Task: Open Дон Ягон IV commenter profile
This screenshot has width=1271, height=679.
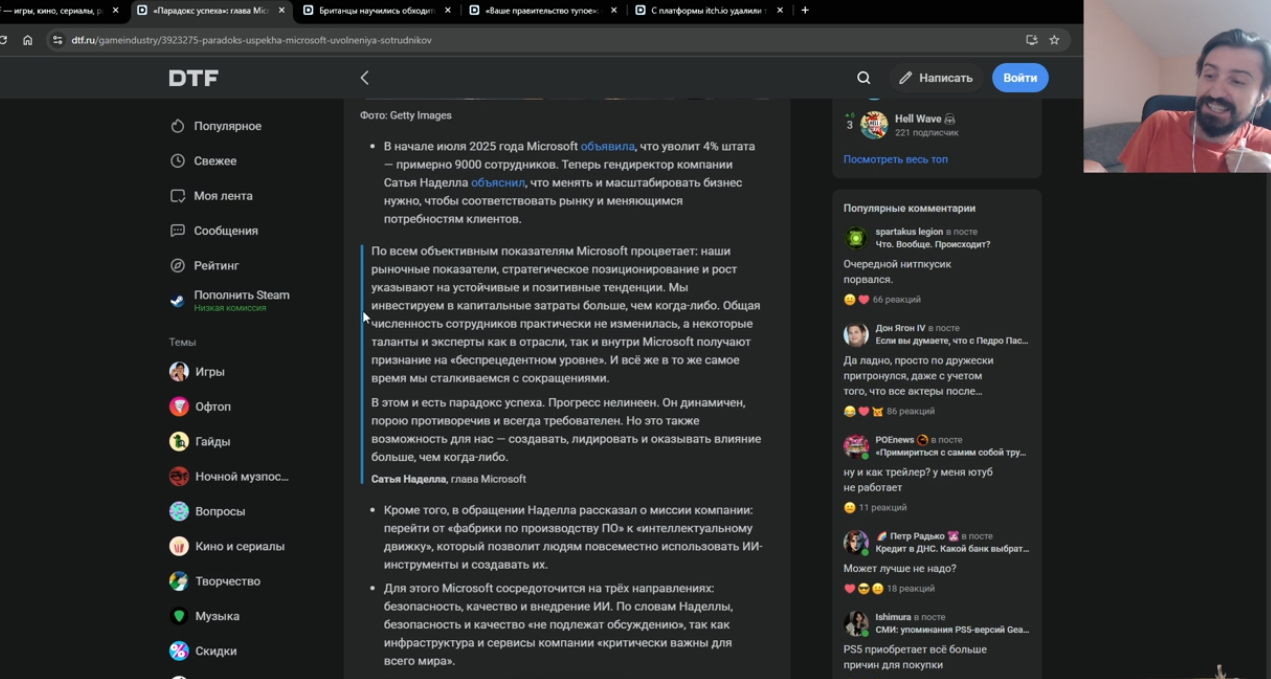Action: pos(901,328)
